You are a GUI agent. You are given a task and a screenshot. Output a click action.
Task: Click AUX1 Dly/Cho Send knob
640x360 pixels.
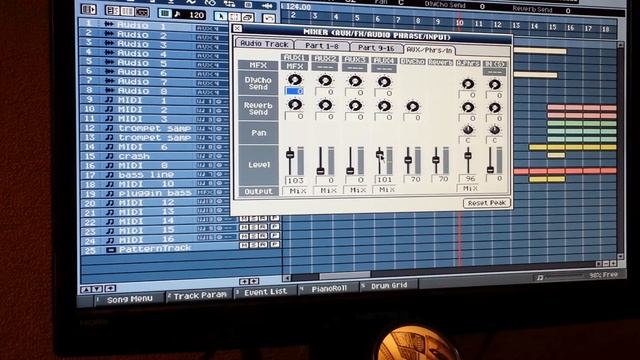coord(295,80)
